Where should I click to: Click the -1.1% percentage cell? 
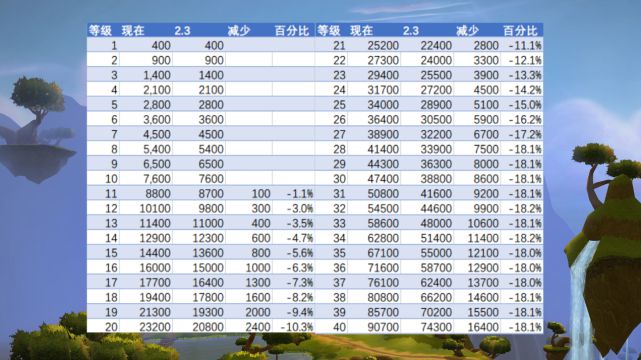(300, 194)
